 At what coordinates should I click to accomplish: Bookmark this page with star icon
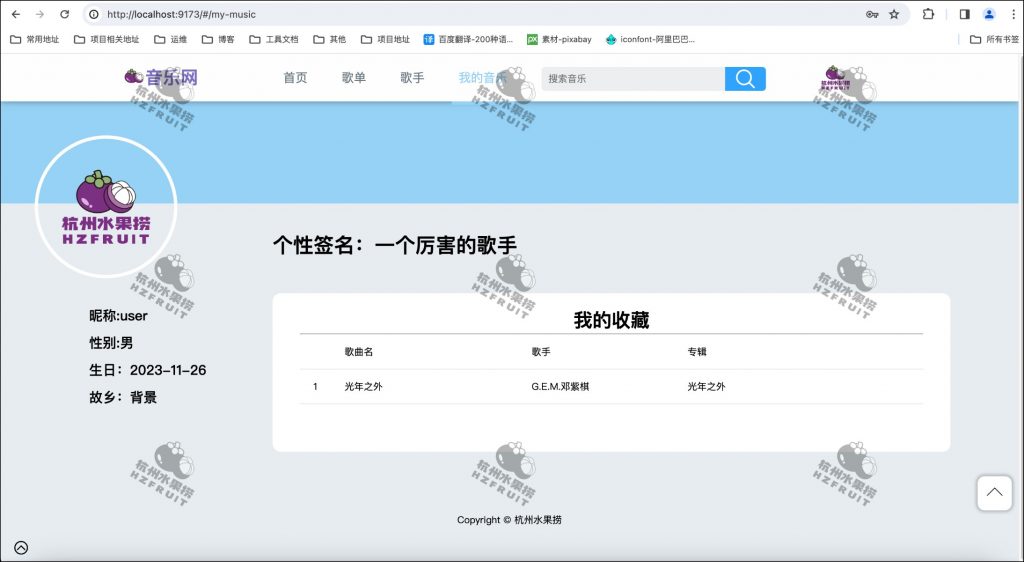(x=894, y=14)
